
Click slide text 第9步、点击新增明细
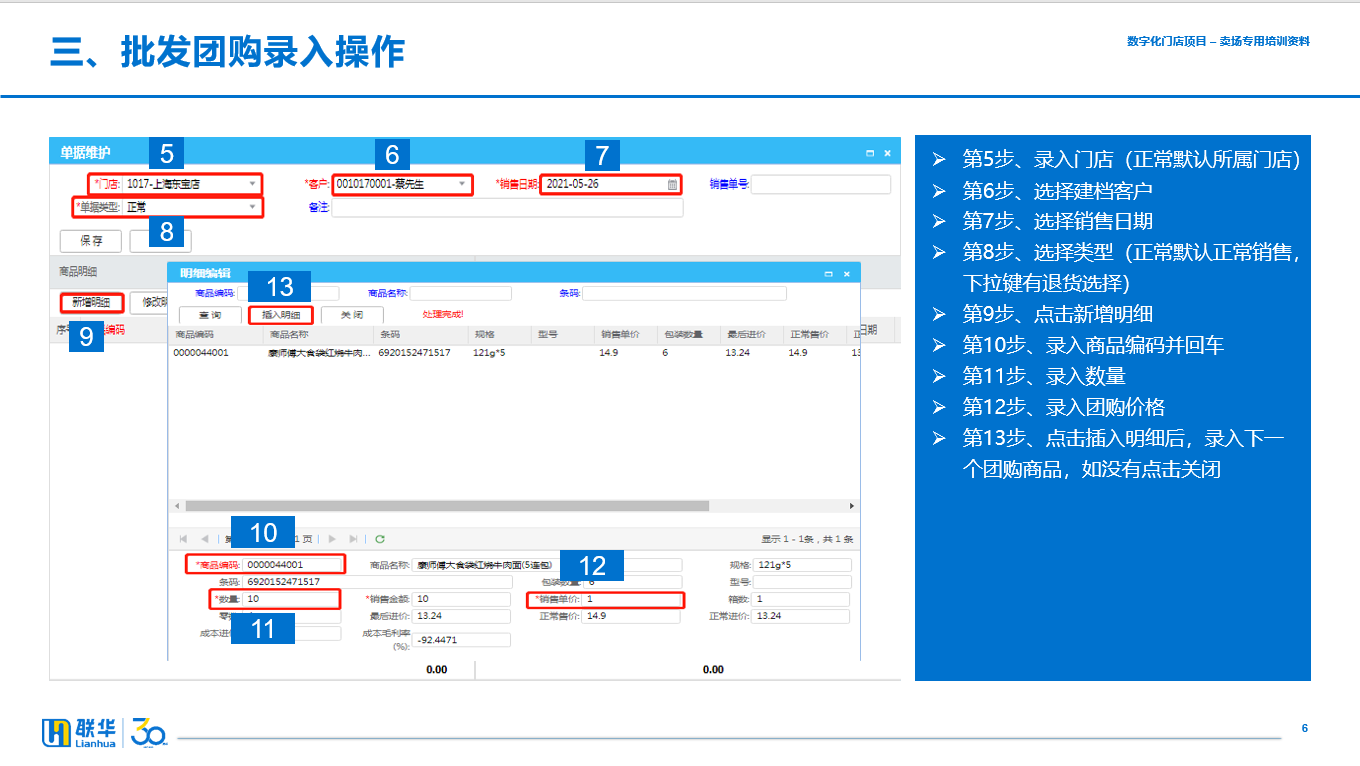[1058, 314]
